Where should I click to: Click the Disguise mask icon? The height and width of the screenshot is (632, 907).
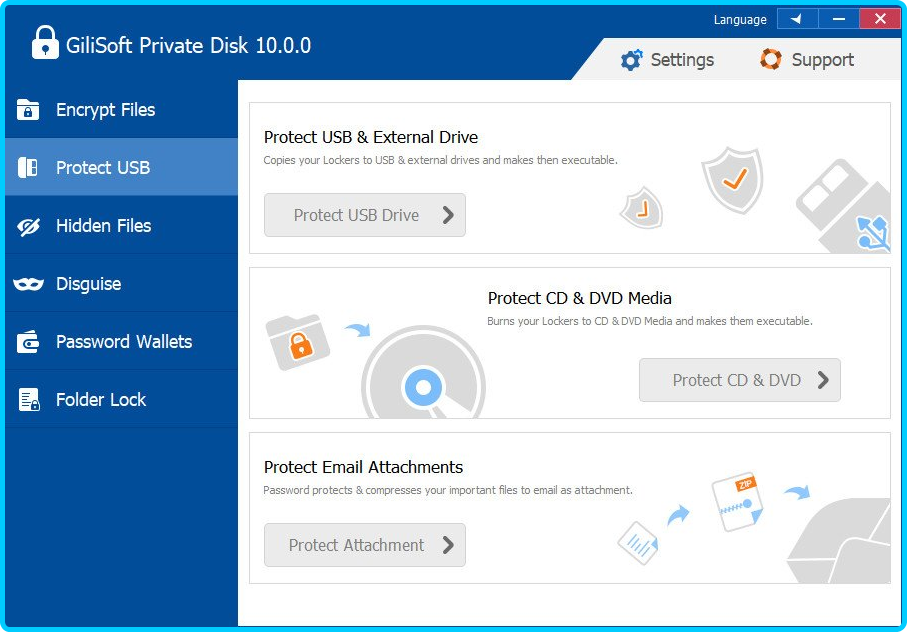pos(28,284)
